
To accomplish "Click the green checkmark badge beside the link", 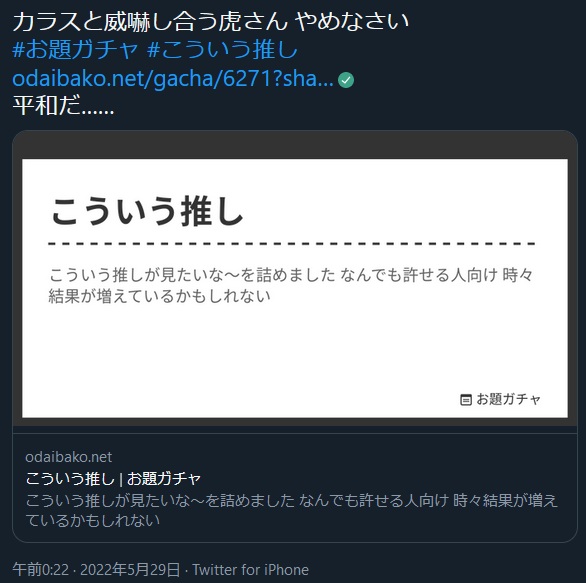I will point(346,80).
